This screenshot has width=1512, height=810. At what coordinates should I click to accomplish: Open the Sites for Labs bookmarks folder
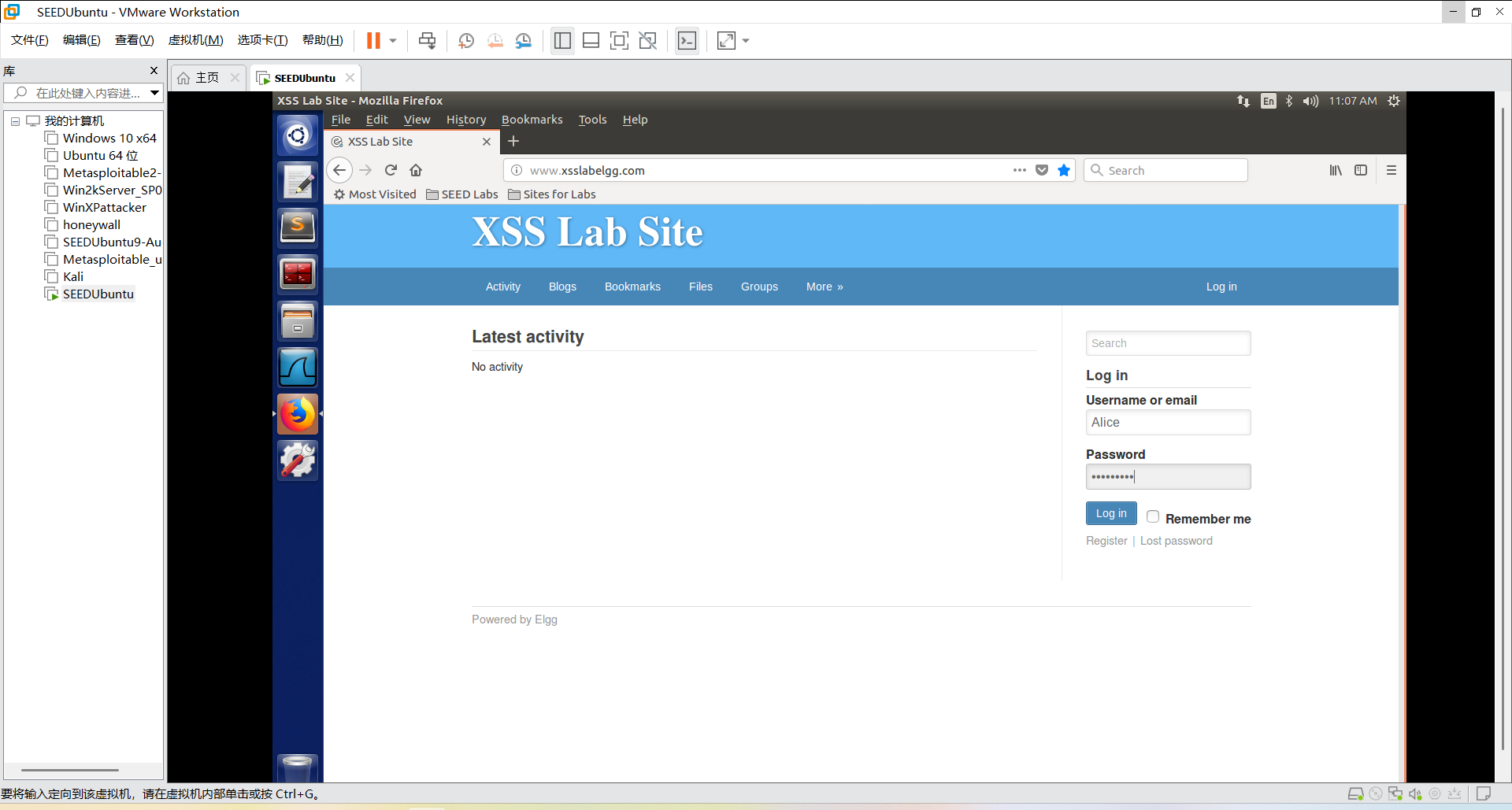[x=552, y=194]
